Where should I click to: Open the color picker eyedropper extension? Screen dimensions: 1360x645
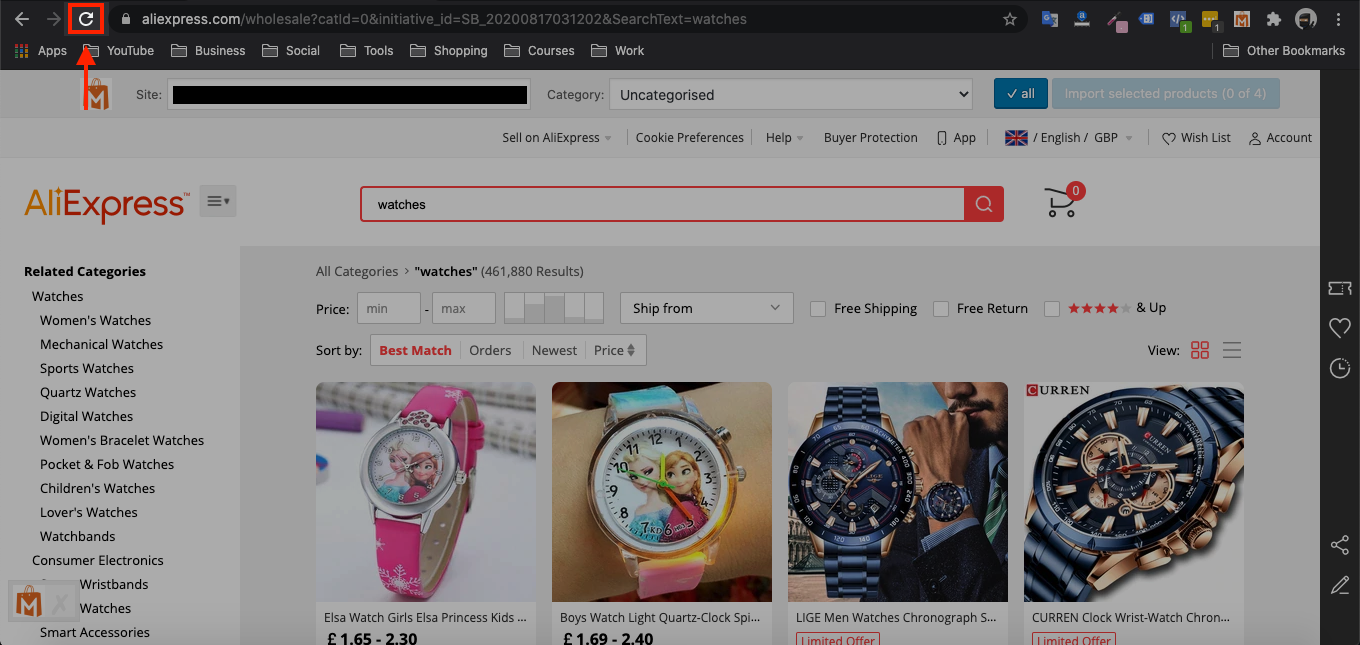click(1116, 20)
